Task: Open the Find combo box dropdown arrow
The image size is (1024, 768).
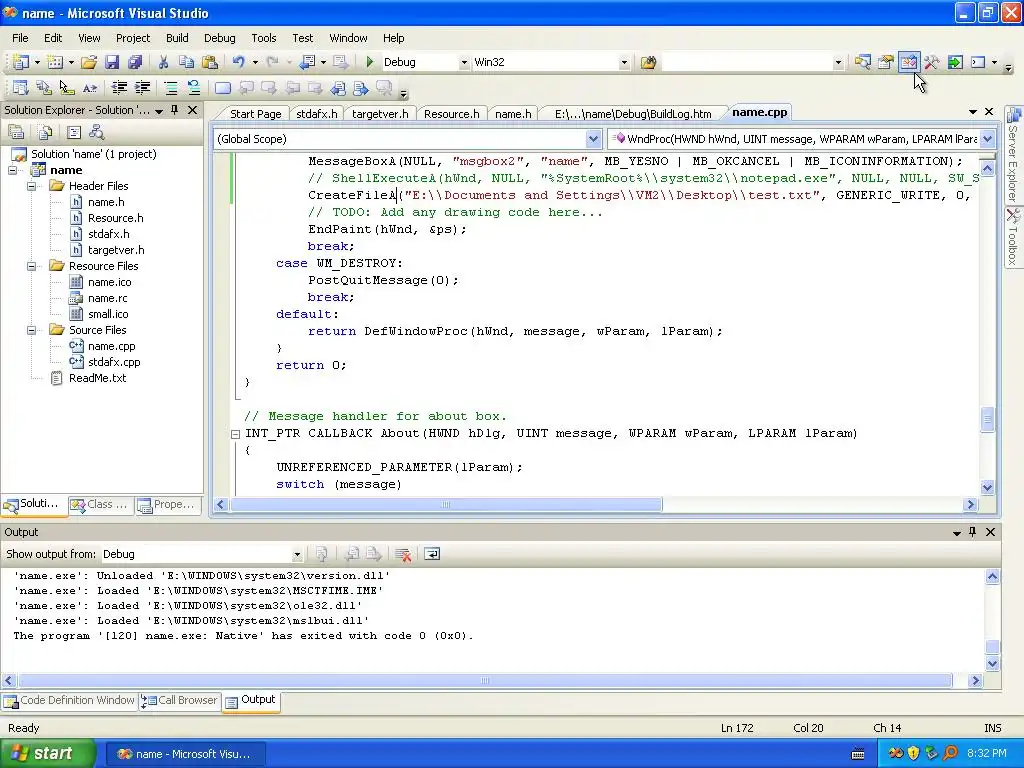Action: (838, 63)
